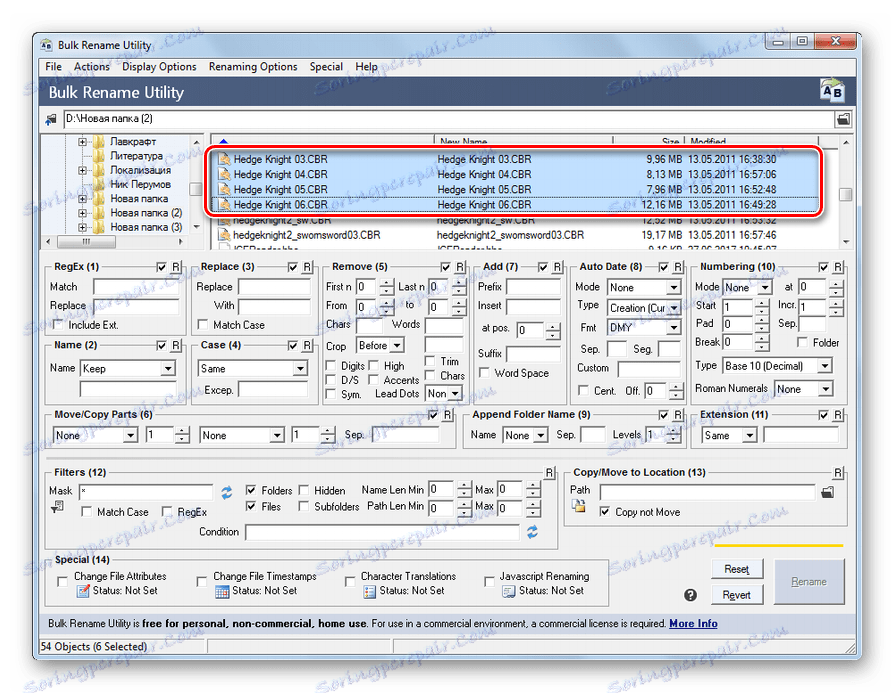Click the R reset button of Extension (11)
The height and width of the screenshot is (693, 895).
(837, 415)
